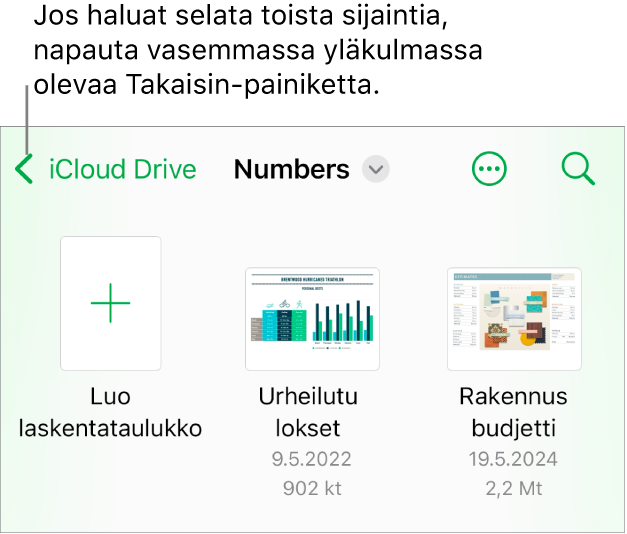Select the Luo laskentataulukko label
627x534 pixels.
point(110,412)
